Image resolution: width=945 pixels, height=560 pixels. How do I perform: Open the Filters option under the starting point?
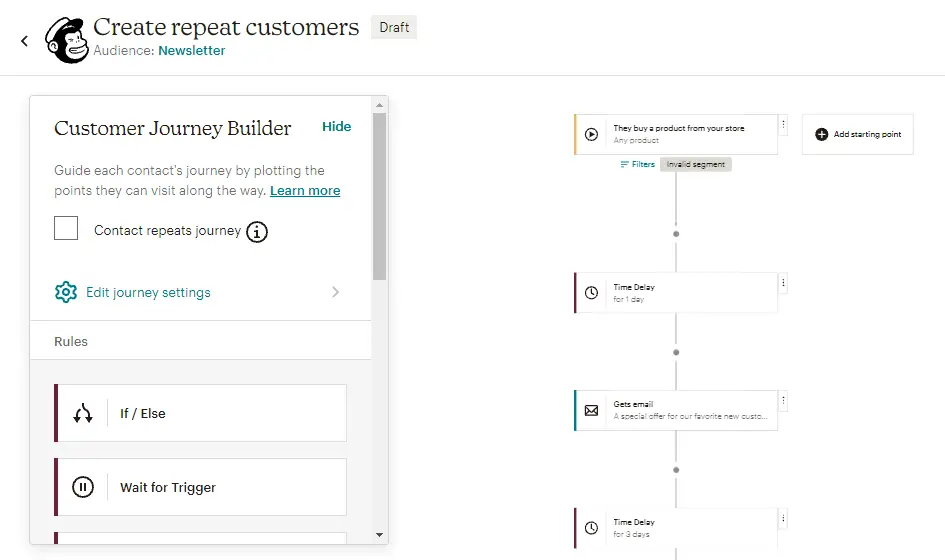pos(638,165)
